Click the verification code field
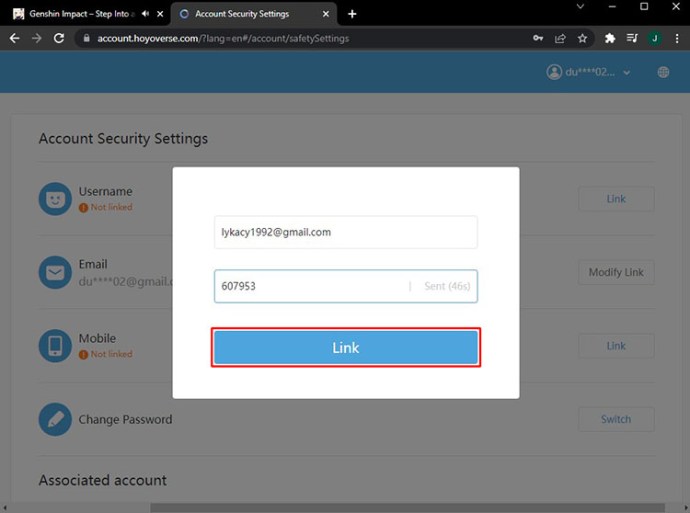 (x=310, y=286)
